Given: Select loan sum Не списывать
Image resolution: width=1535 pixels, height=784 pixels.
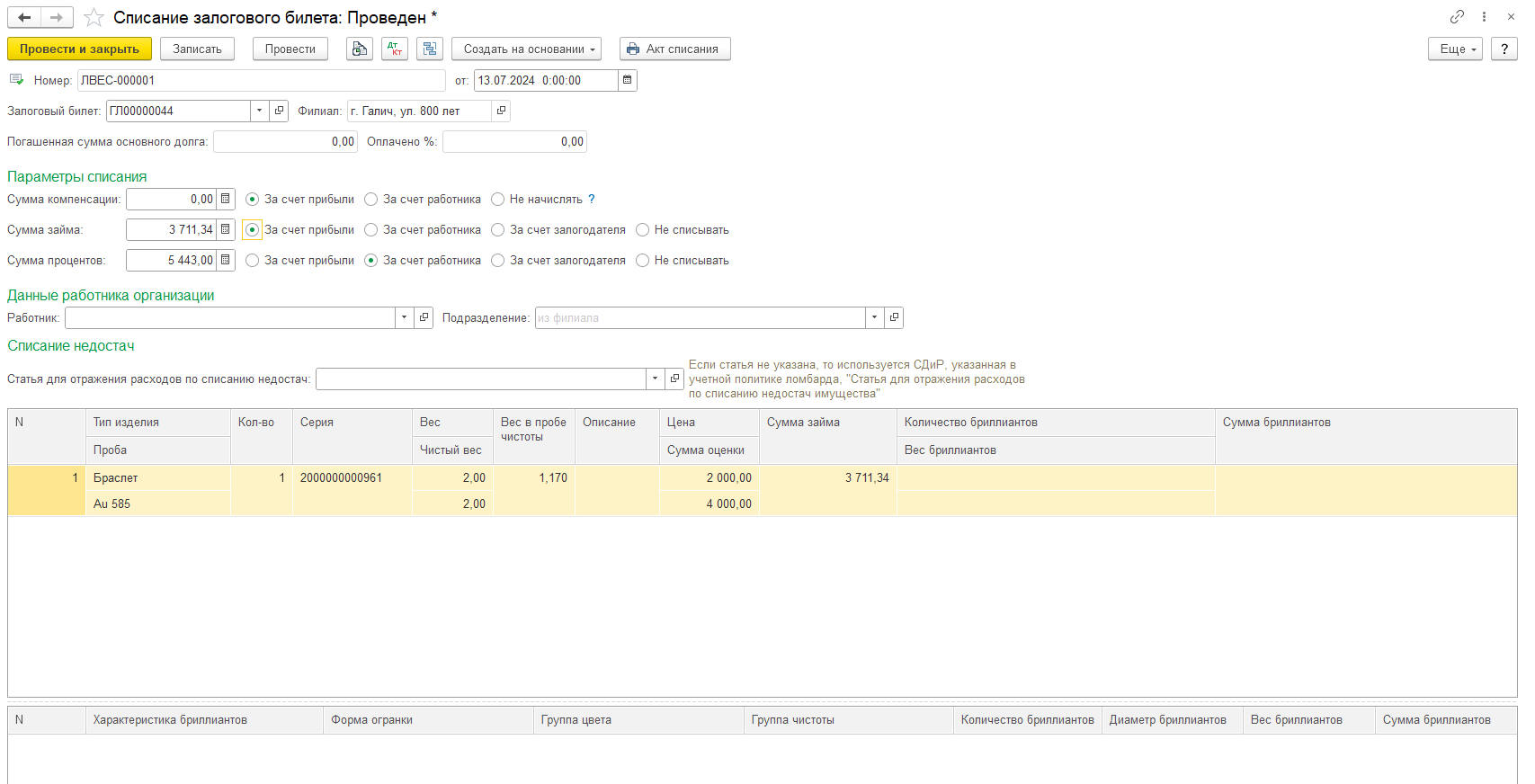Looking at the screenshot, I should (642, 229).
